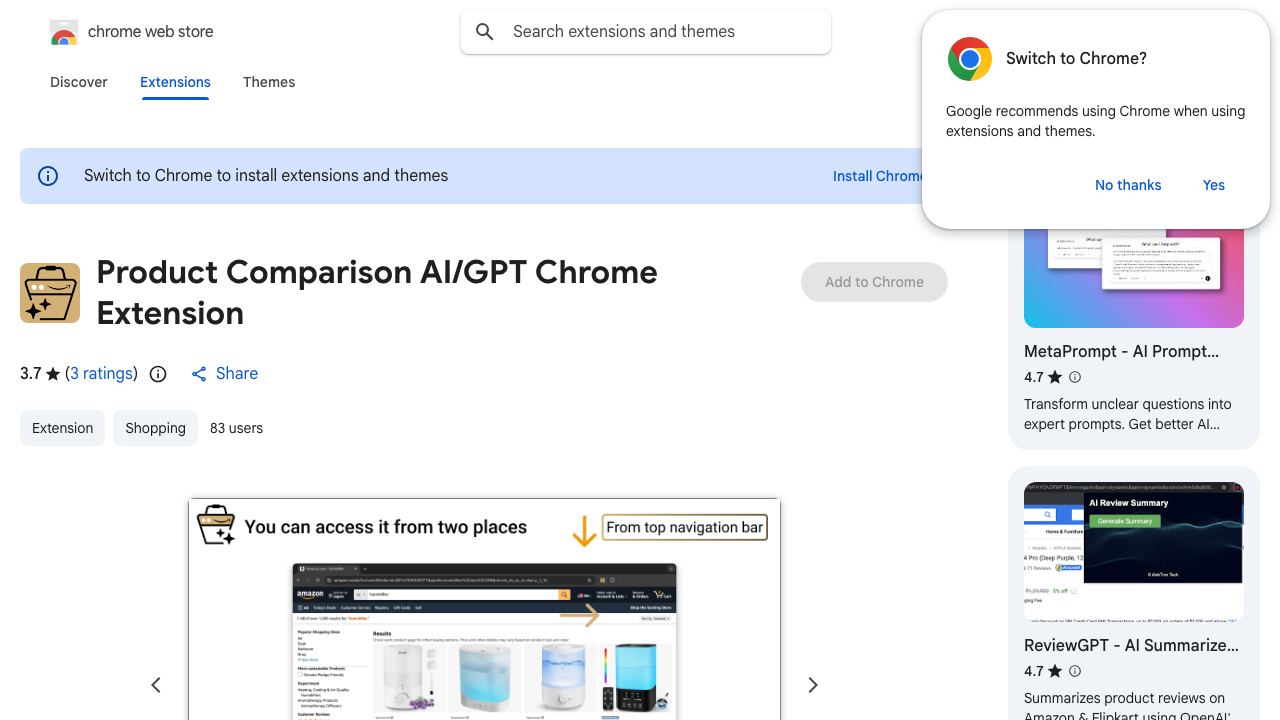Screen dimensions: 1280x720
Task: Click 'Transform unclear questions' description text
Action: [x=1127, y=414]
